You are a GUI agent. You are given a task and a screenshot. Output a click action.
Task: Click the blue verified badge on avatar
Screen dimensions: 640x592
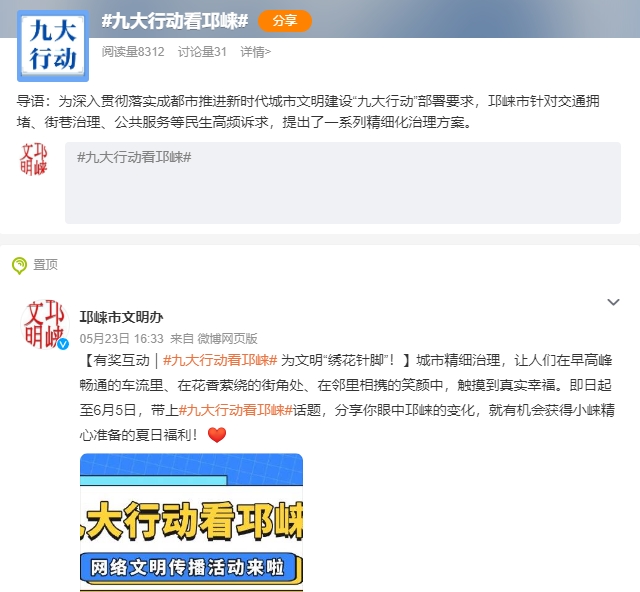(x=63, y=344)
